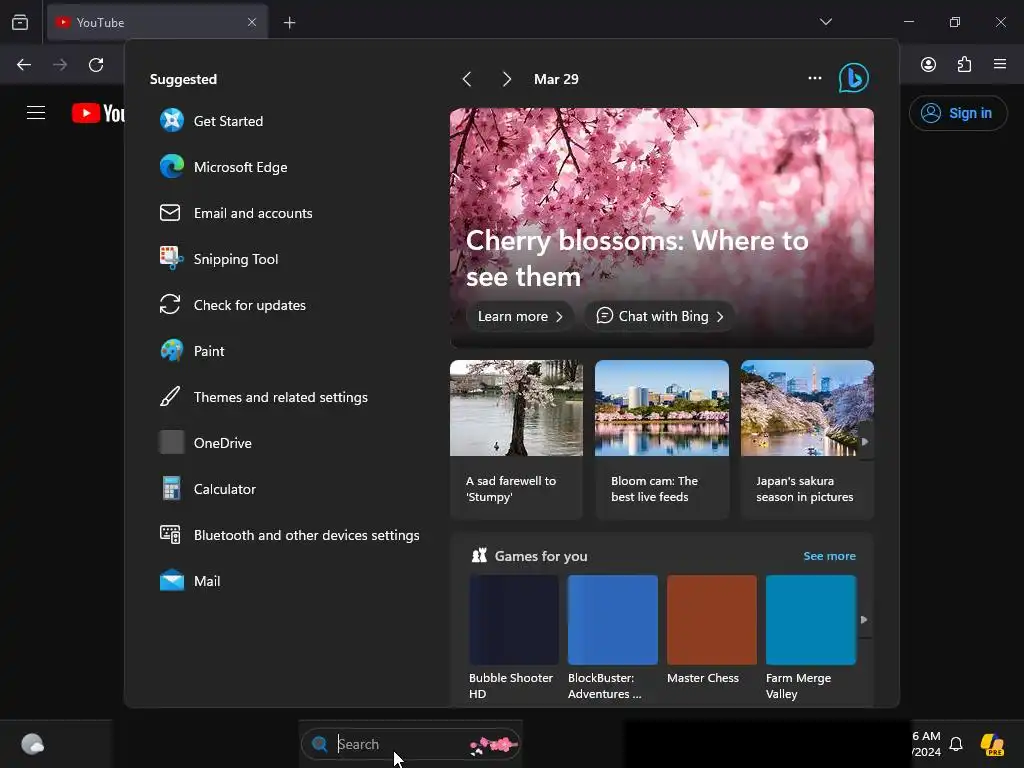Close the YouTube tab

tap(252, 22)
